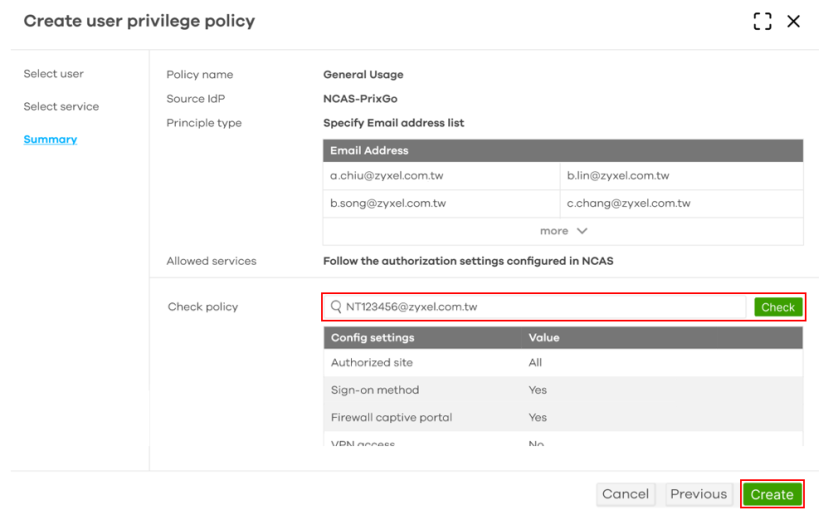838x520 pixels.
Task: Close the Create user privilege policy dialog
Action: pyautogui.click(x=794, y=21)
